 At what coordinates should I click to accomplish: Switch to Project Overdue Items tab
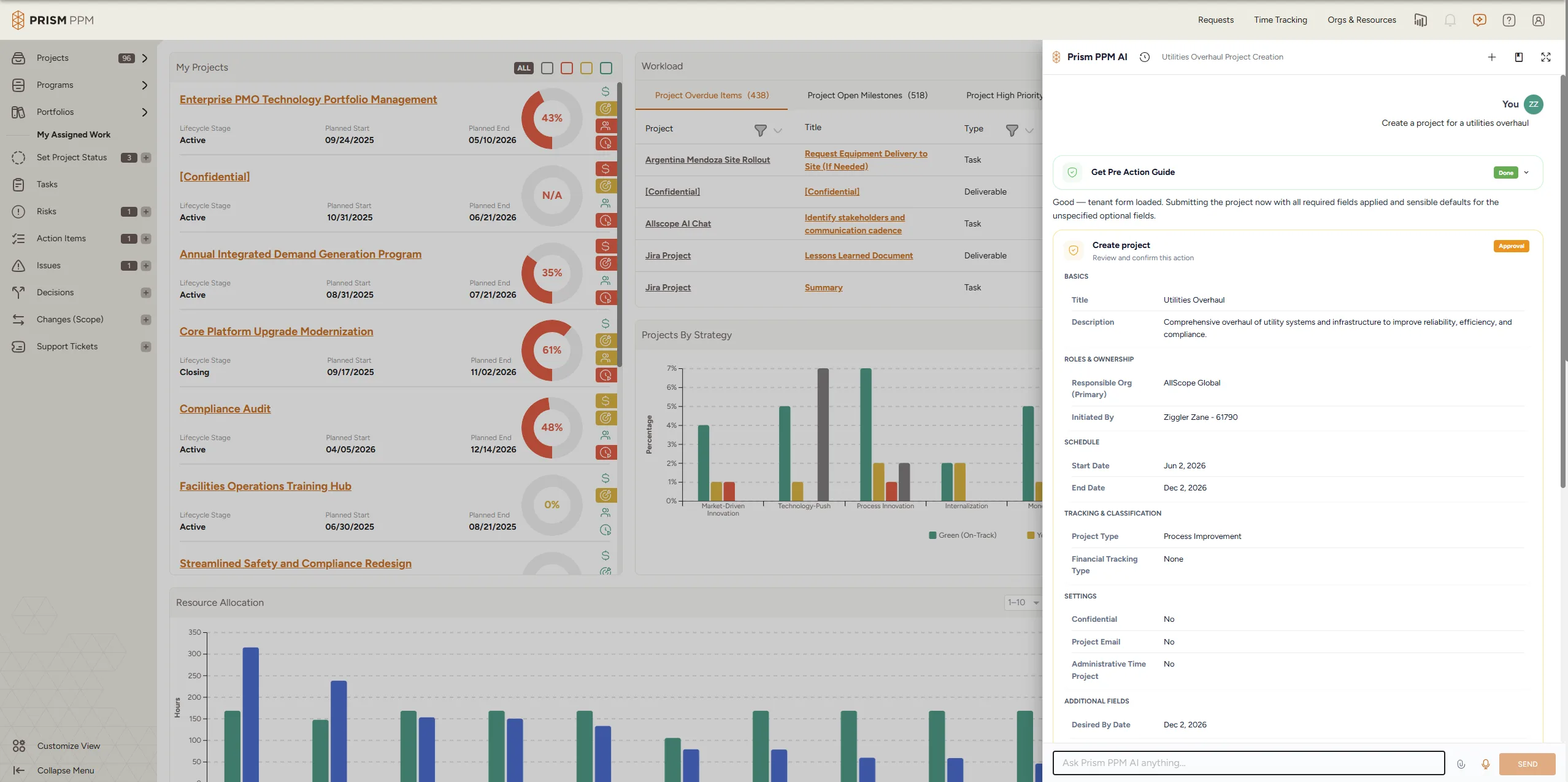coord(712,95)
